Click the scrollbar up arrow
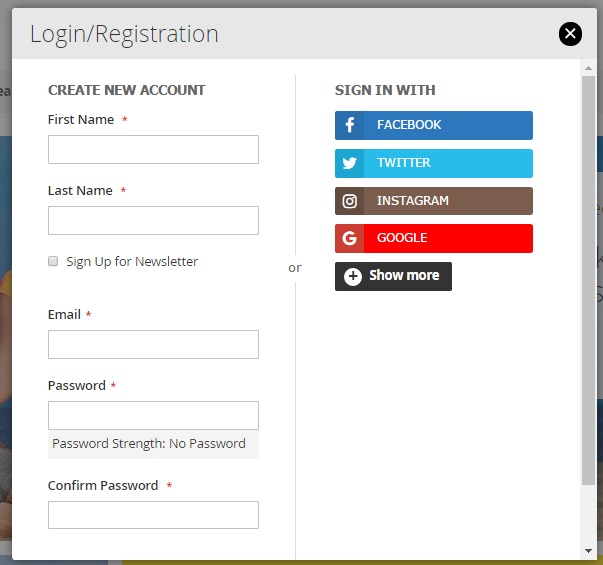The height and width of the screenshot is (565, 603). (x=589, y=67)
